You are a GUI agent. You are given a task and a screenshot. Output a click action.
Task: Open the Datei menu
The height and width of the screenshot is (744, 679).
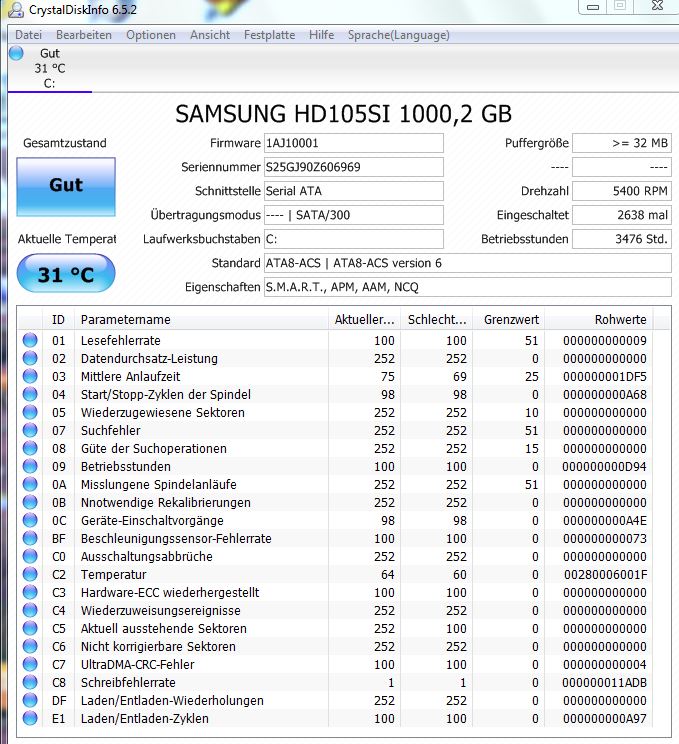(28, 35)
